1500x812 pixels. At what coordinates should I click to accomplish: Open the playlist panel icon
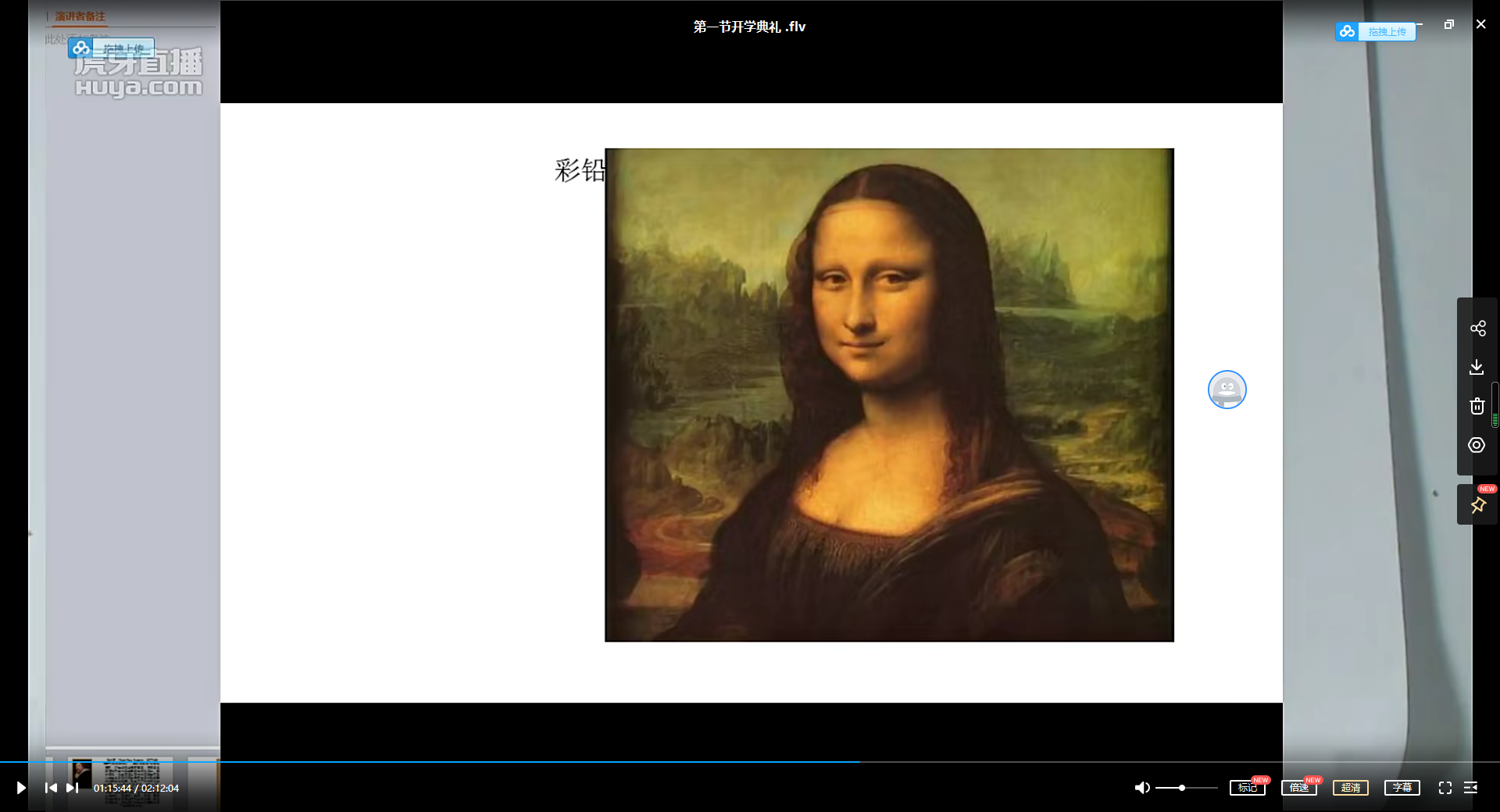point(1470,788)
